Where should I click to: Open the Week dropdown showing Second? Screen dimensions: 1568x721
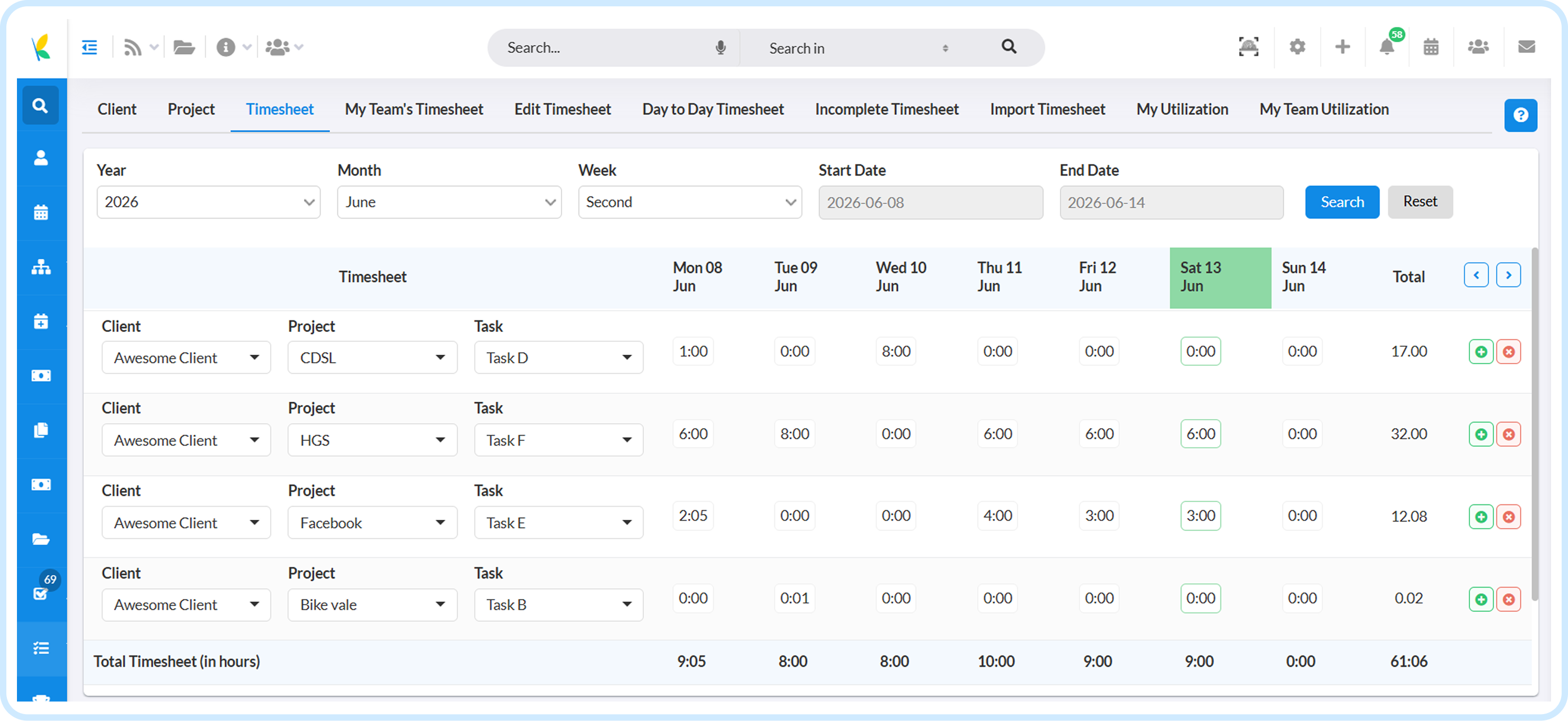690,202
